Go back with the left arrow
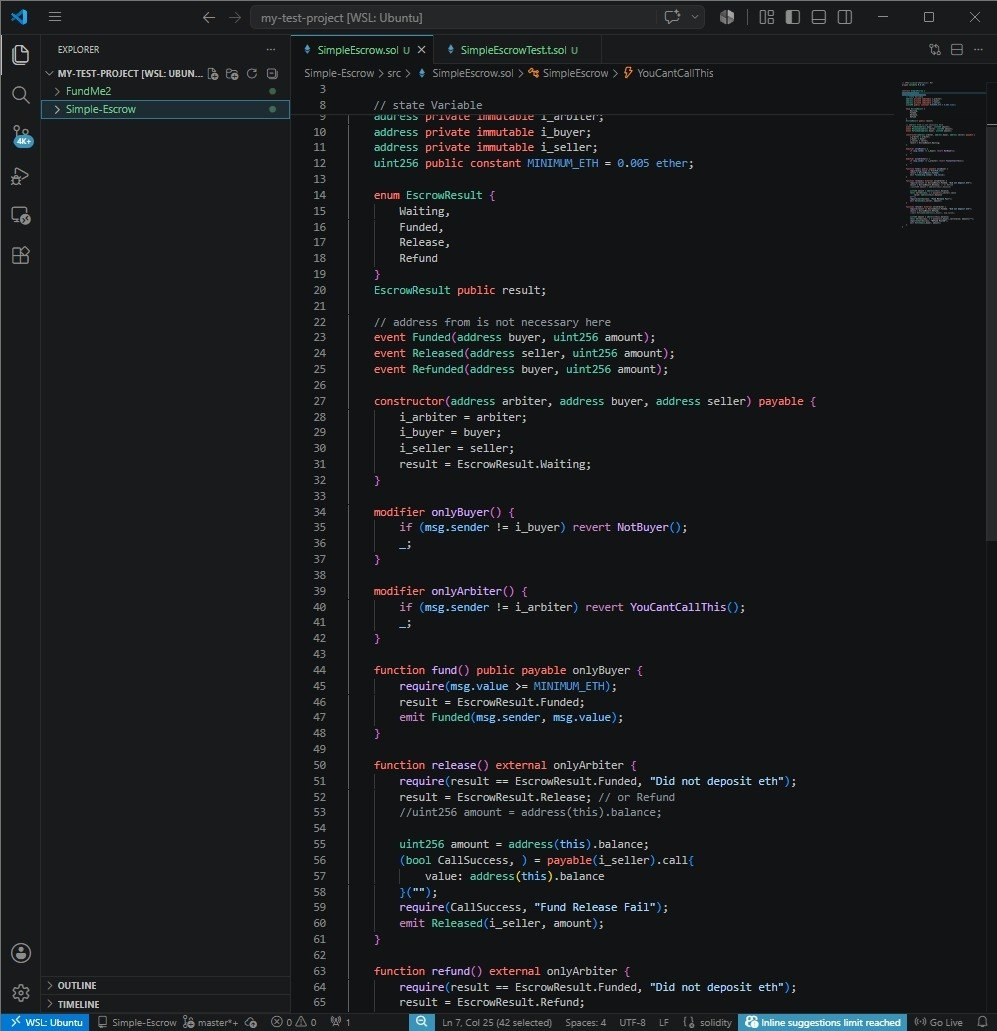The height and width of the screenshot is (1031, 997). pyautogui.click(x=209, y=17)
